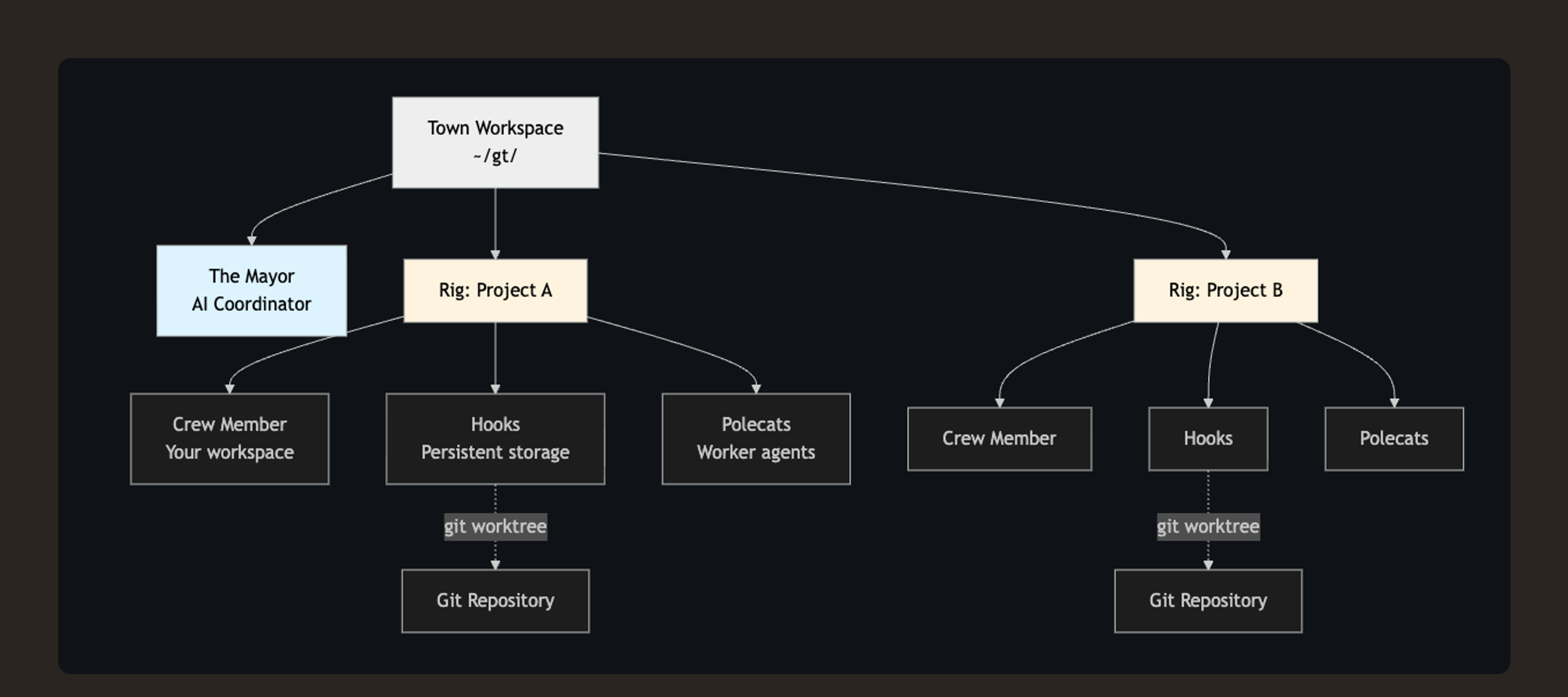The height and width of the screenshot is (697, 1568).
Task: Select Git Repository under Project B
Action: click(x=1208, y=601)
